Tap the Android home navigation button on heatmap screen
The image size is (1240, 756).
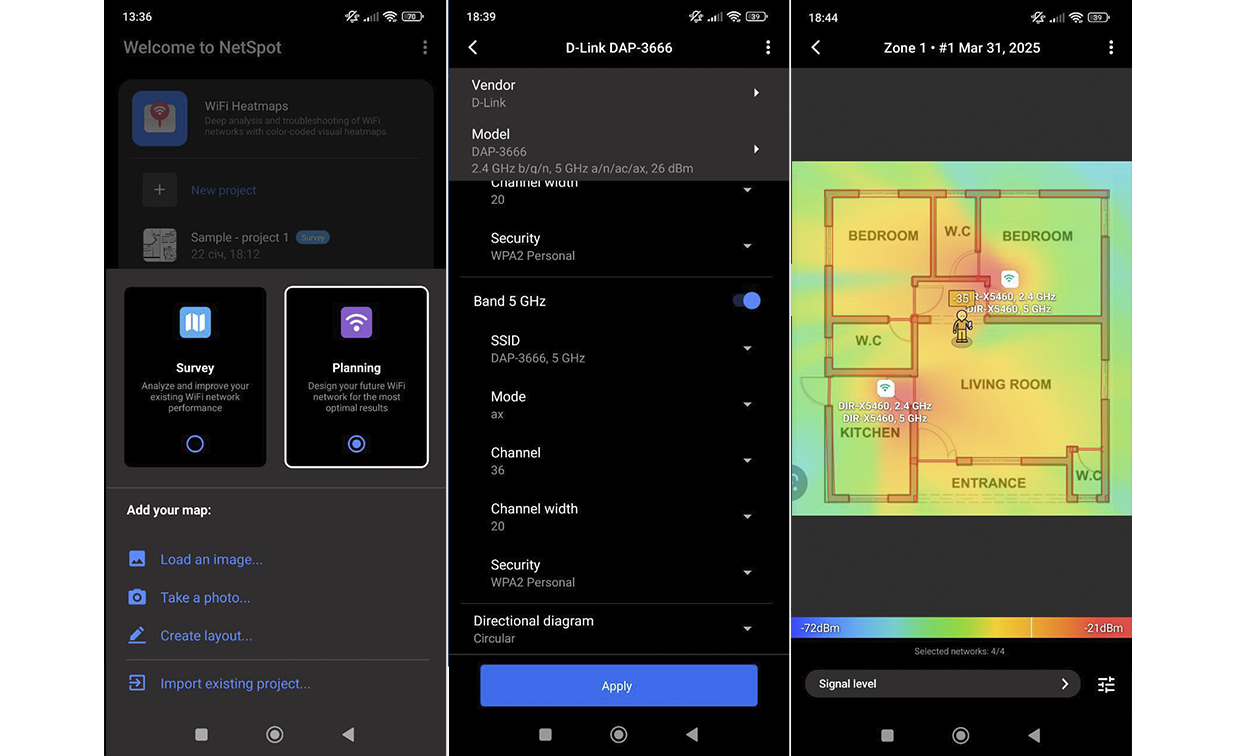pos(961,735)
